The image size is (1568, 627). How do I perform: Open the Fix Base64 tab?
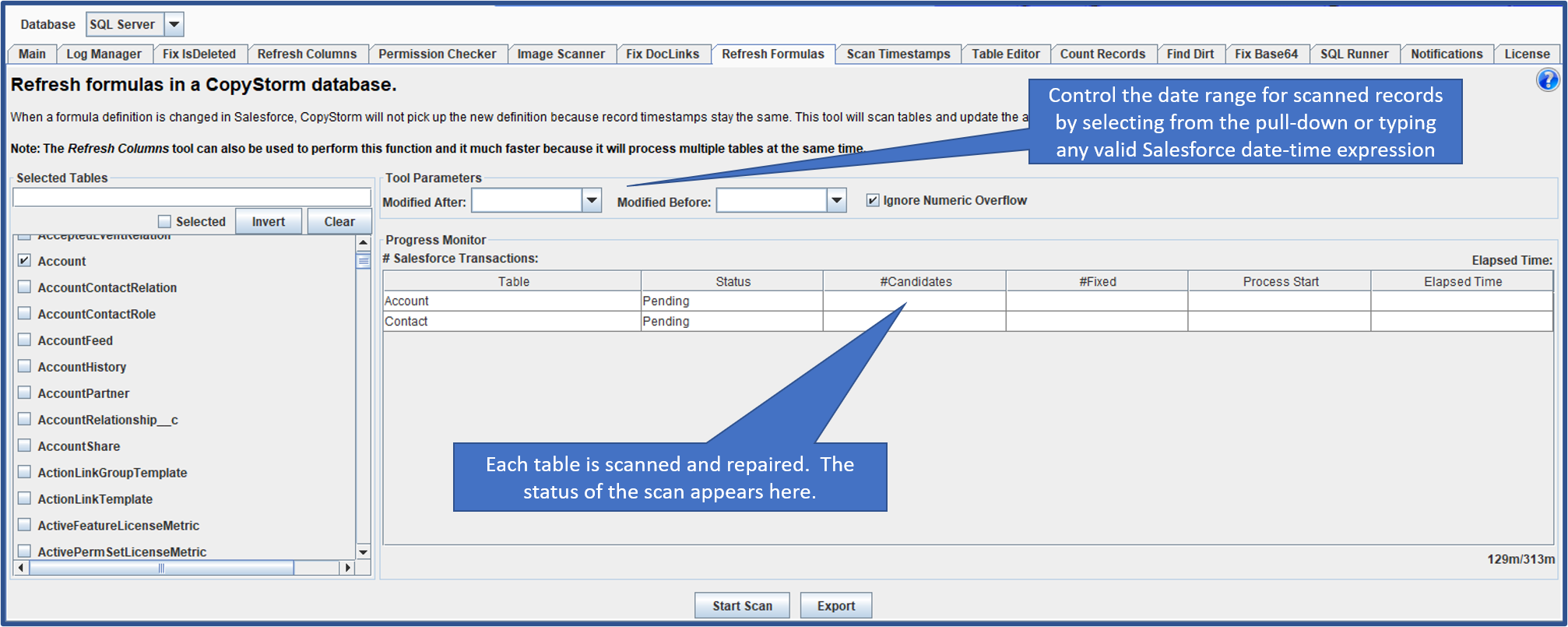pyautogui.click(x=1267, y=54)
